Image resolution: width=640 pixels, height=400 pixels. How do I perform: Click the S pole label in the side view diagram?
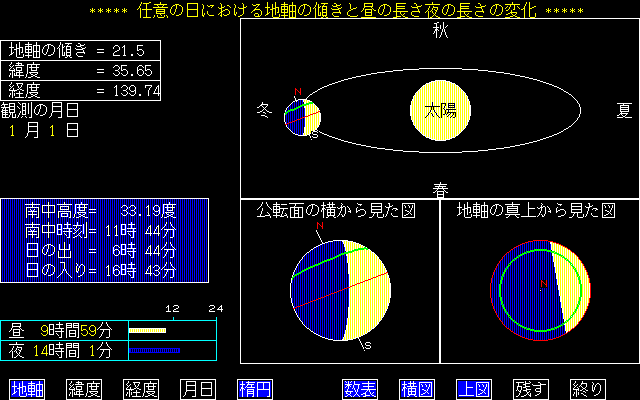point(367,347)
